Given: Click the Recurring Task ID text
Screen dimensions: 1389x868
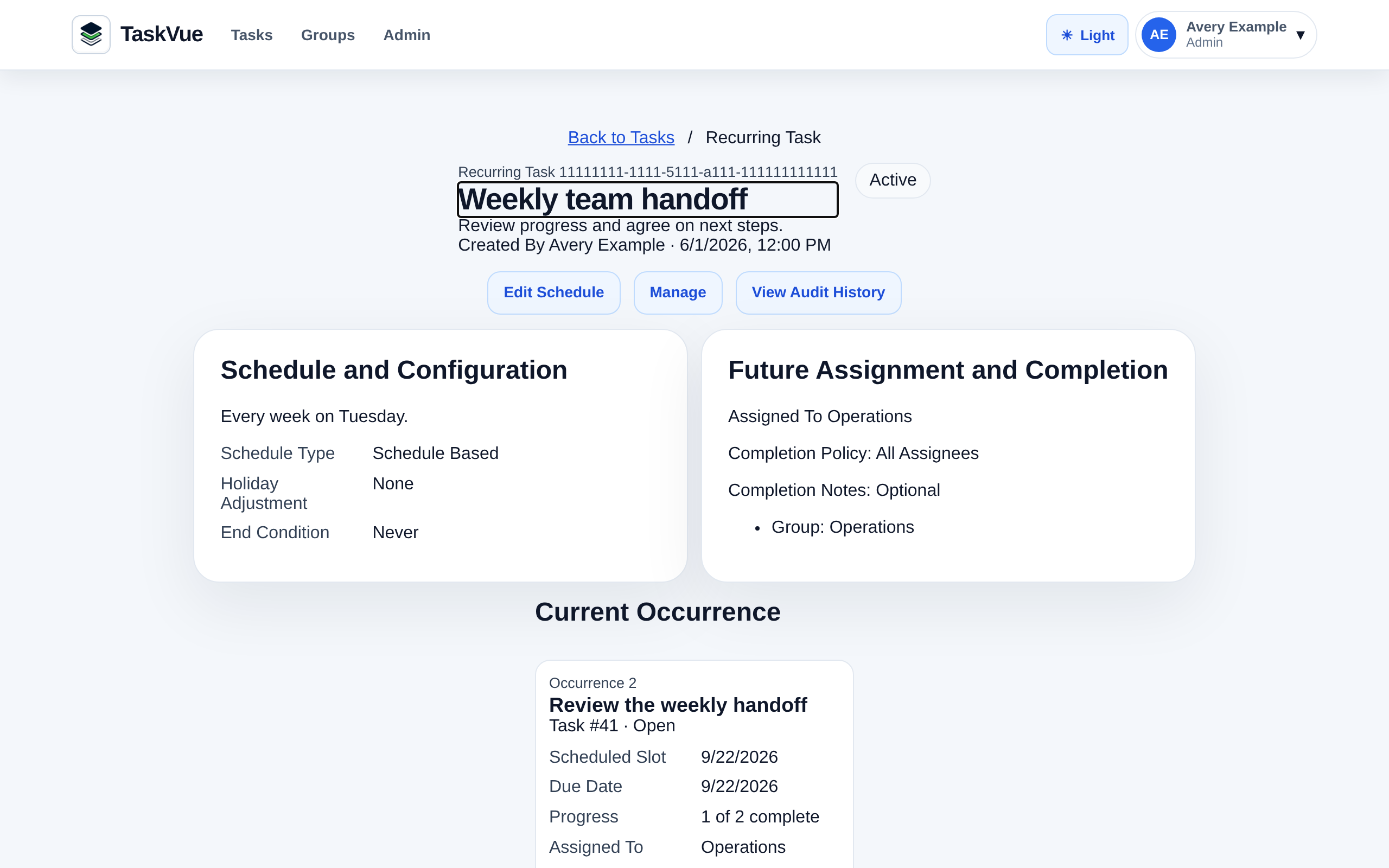Looking at the screenshot, I should 647,171.
